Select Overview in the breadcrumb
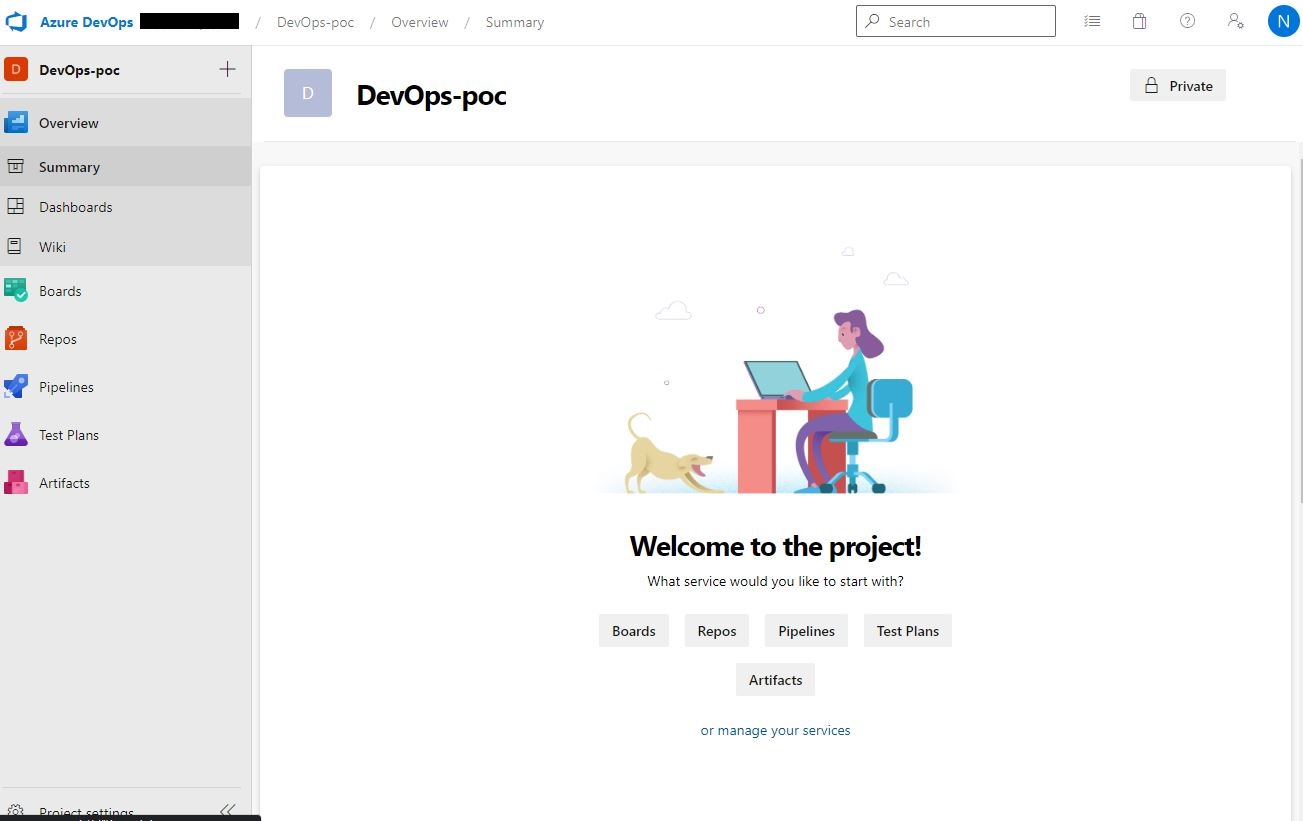This screenshot has width=1303, height=821. coord(419,21)
